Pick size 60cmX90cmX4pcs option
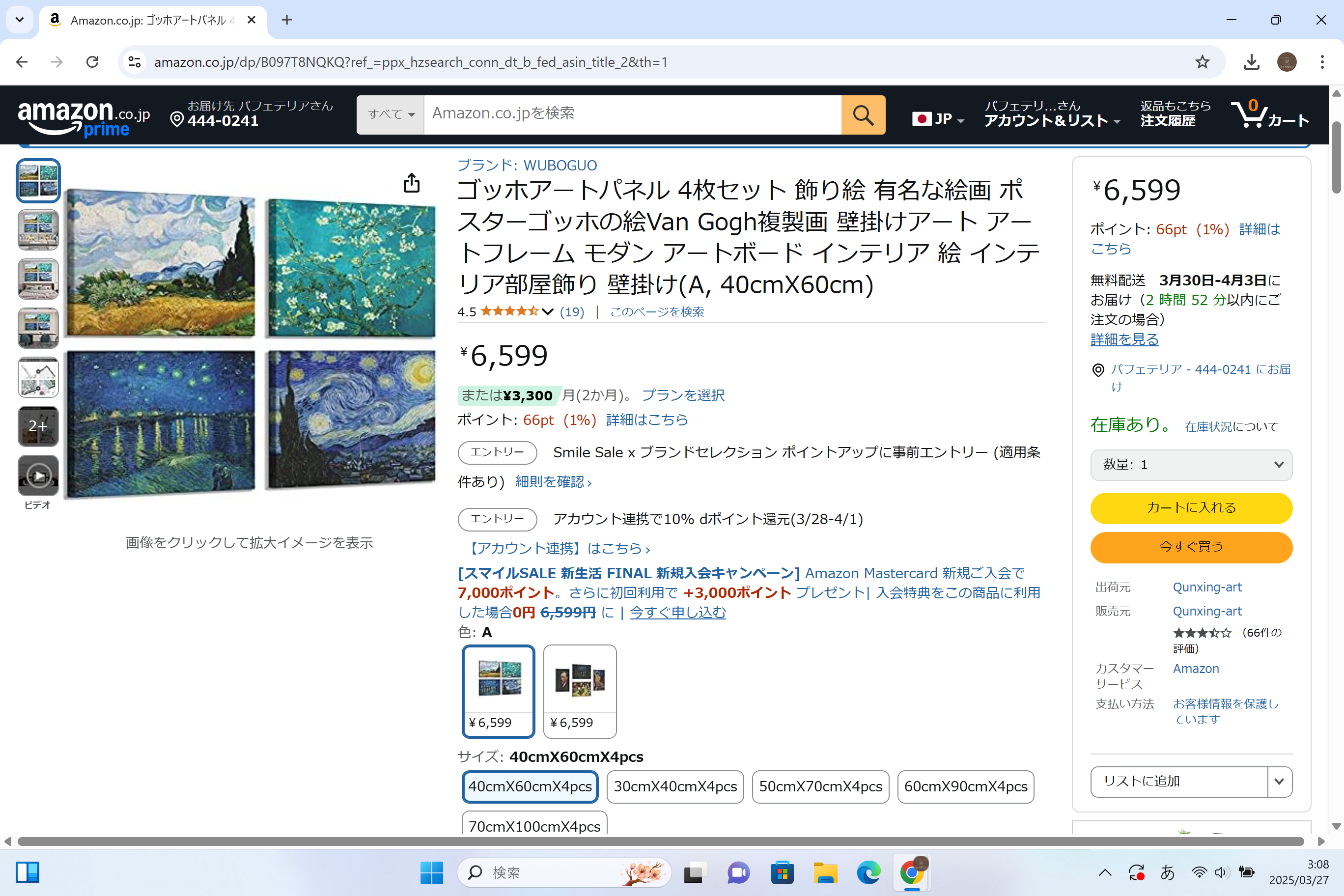This screenshot has height=896, width=1344. [x=965, y=786]
